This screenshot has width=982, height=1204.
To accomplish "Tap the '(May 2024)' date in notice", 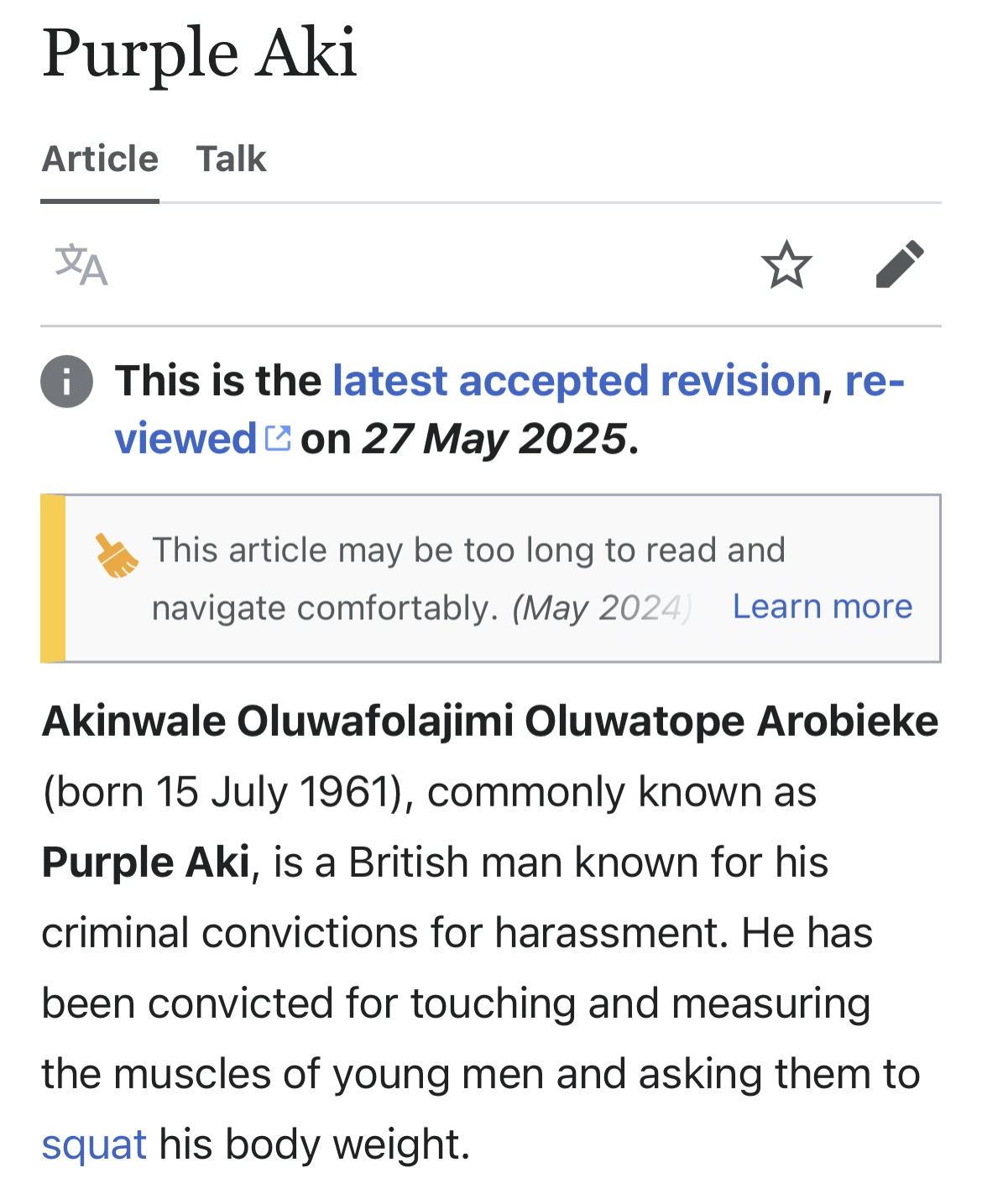I will click(602, 607).
